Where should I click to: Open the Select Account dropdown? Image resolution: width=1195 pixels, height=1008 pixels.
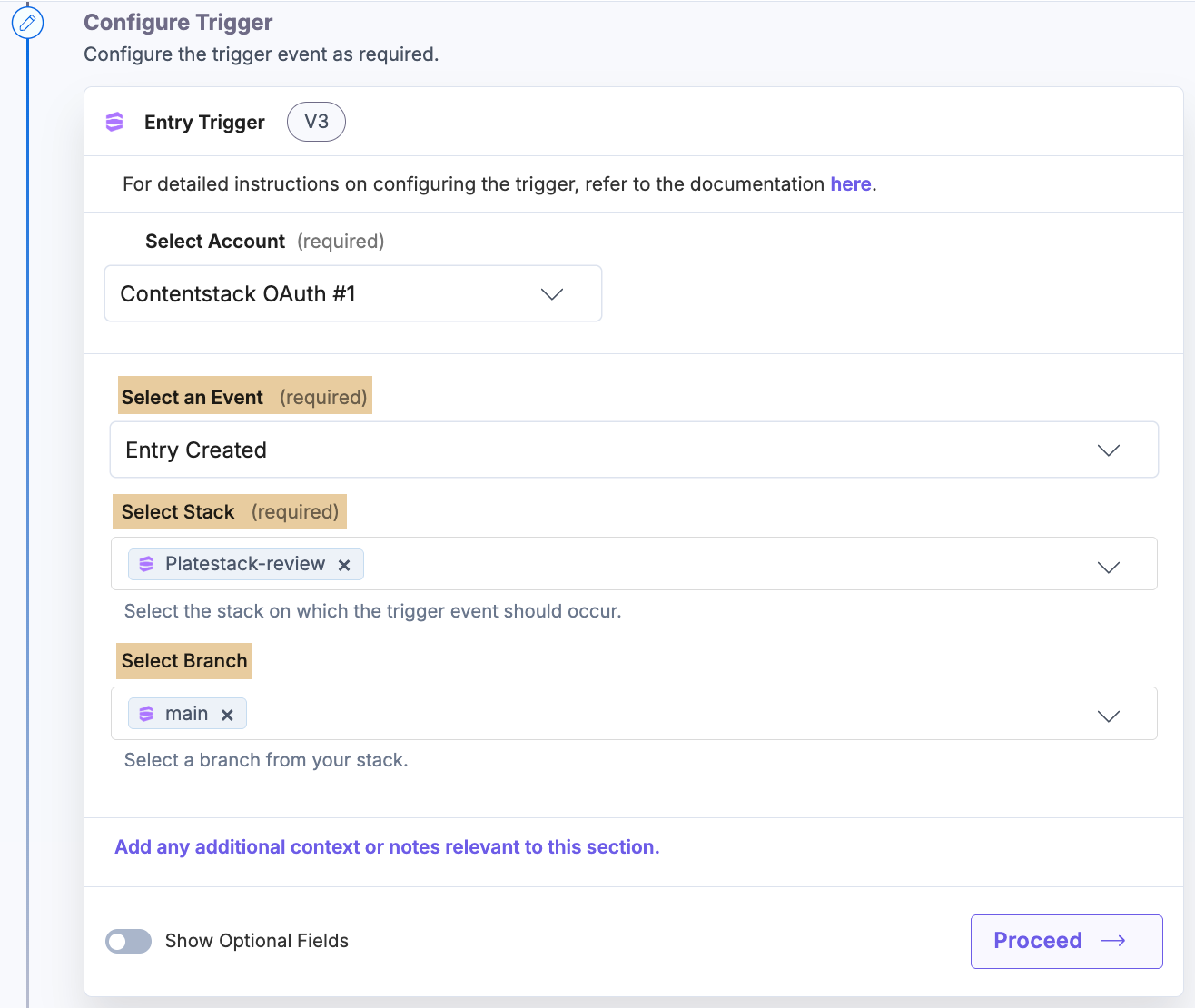pos(353,293)
